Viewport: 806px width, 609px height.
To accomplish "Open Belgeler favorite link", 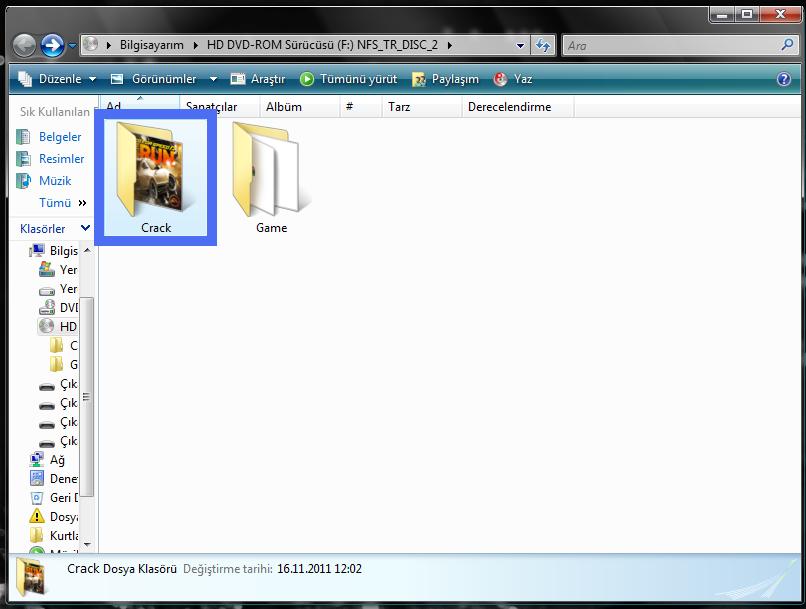I will [x=49, y=137].
